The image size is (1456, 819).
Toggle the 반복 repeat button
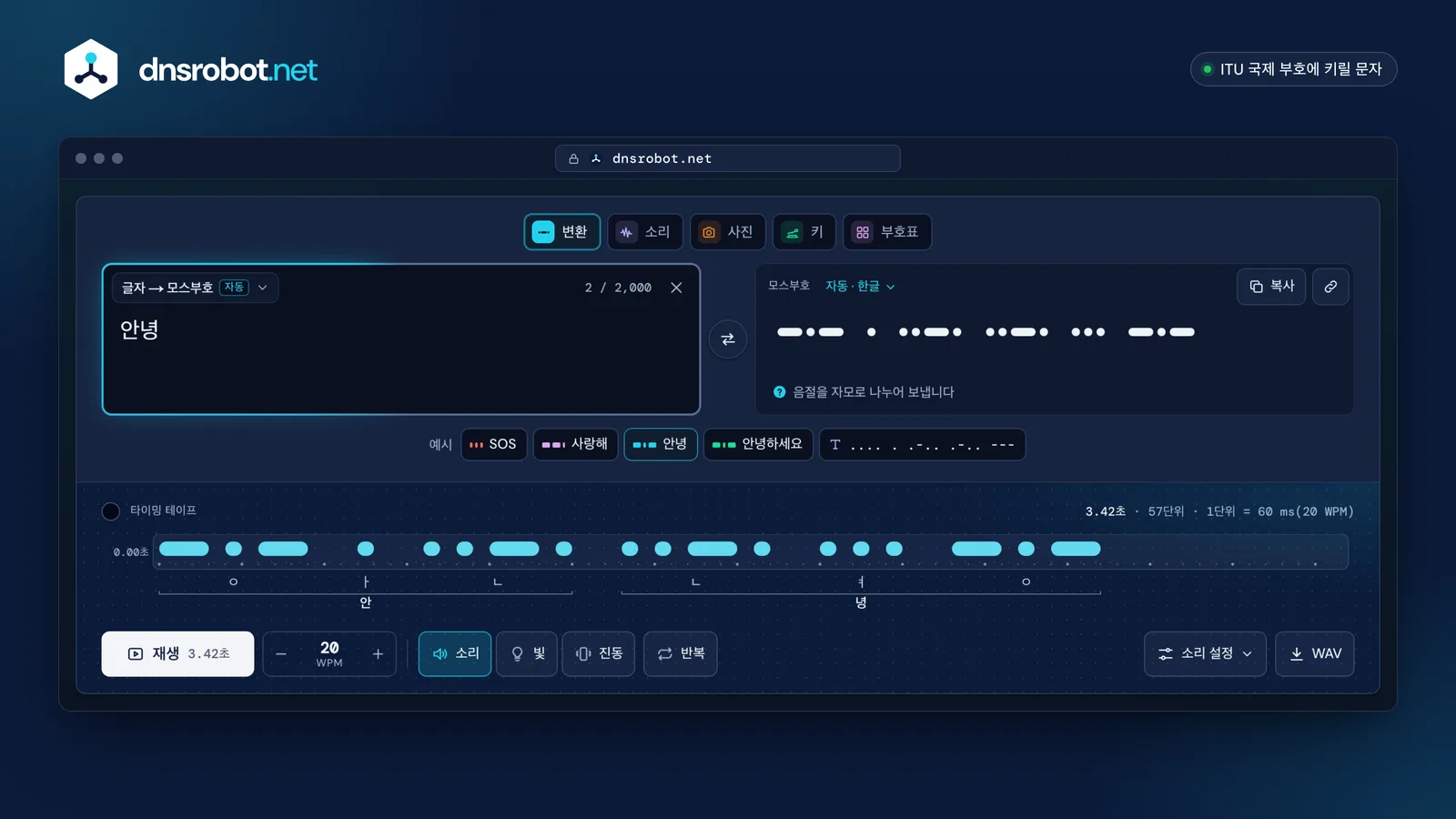(x=681, y=654)
